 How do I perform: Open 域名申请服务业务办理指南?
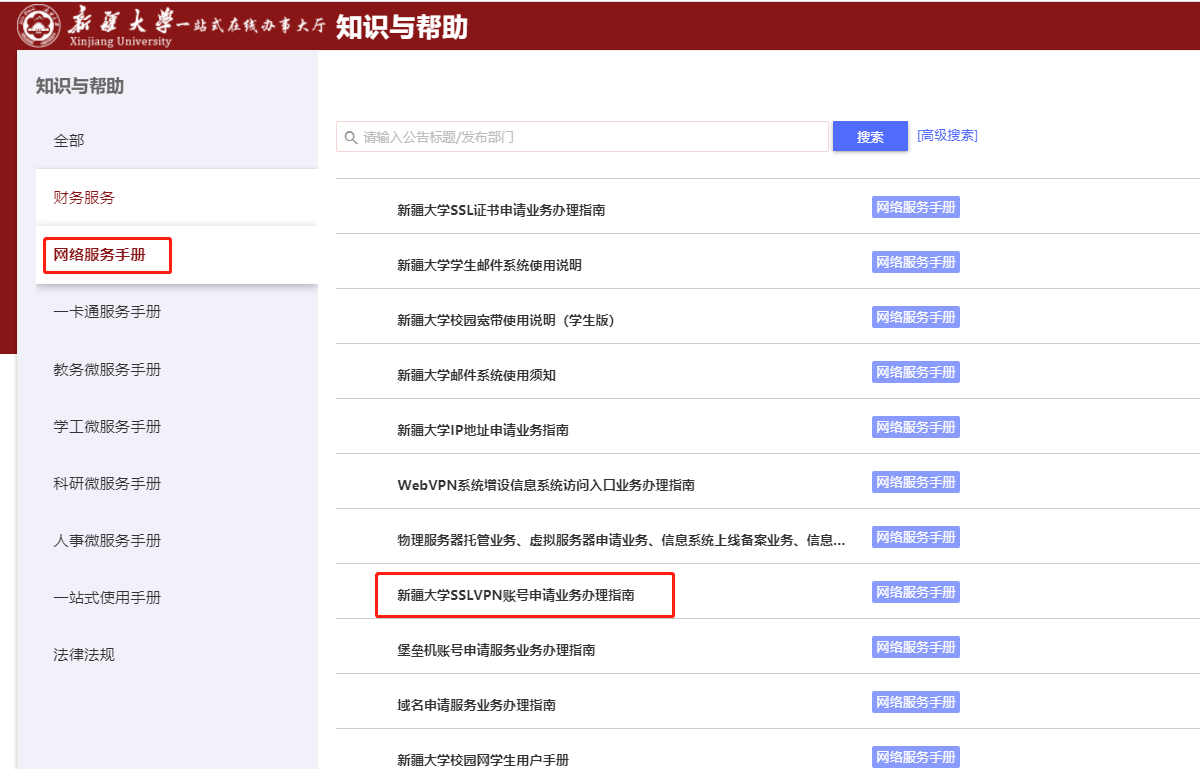[476, 705]
